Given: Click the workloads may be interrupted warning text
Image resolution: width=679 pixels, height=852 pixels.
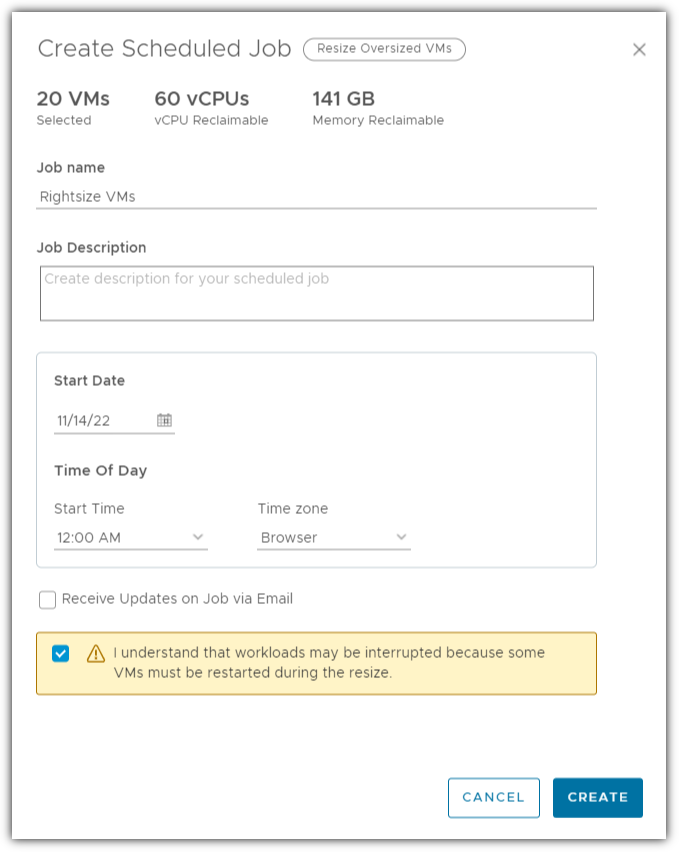Looking at the screenshot, I should [x=329, y=663].
